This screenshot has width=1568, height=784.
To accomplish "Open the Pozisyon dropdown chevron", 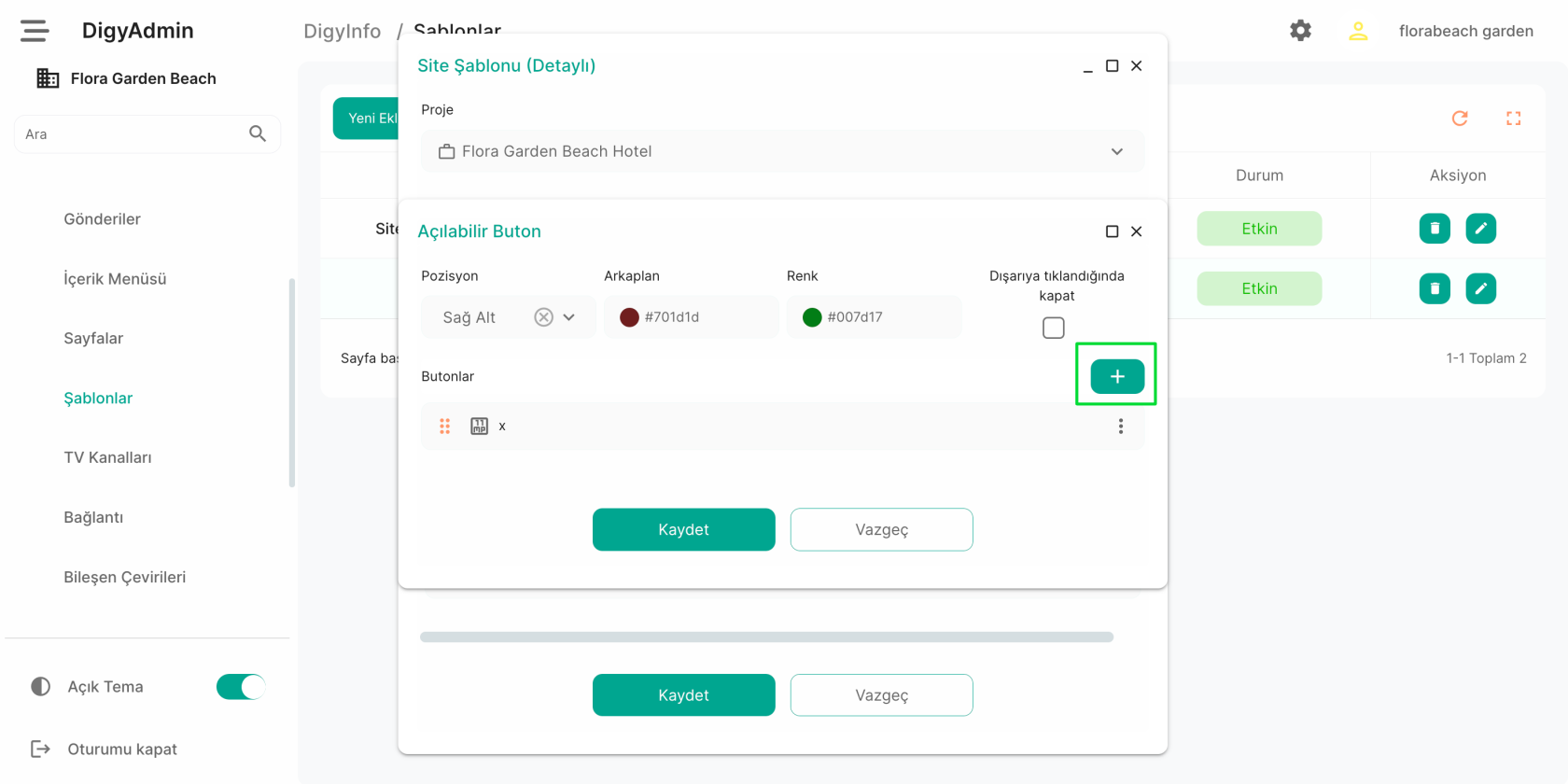I will pyautogui.click(x=569, y=317).
